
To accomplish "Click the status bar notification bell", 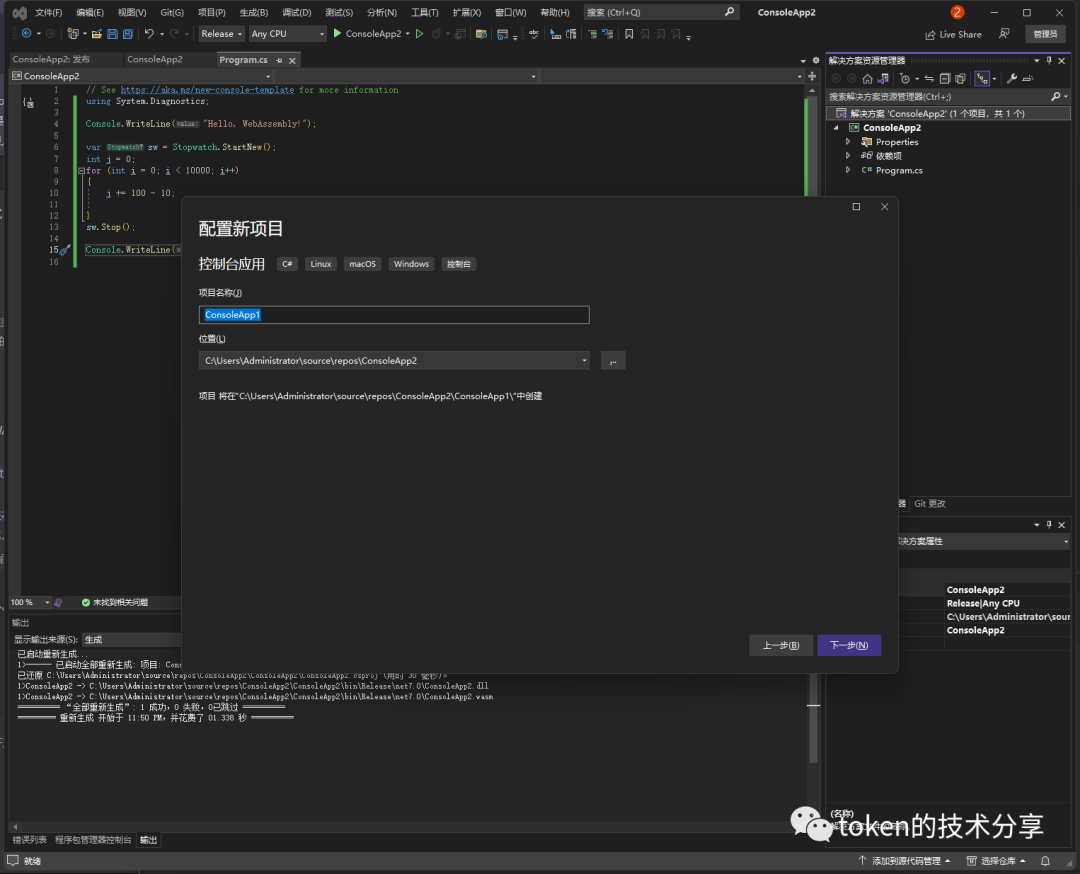I will (x=1045, y=861).
